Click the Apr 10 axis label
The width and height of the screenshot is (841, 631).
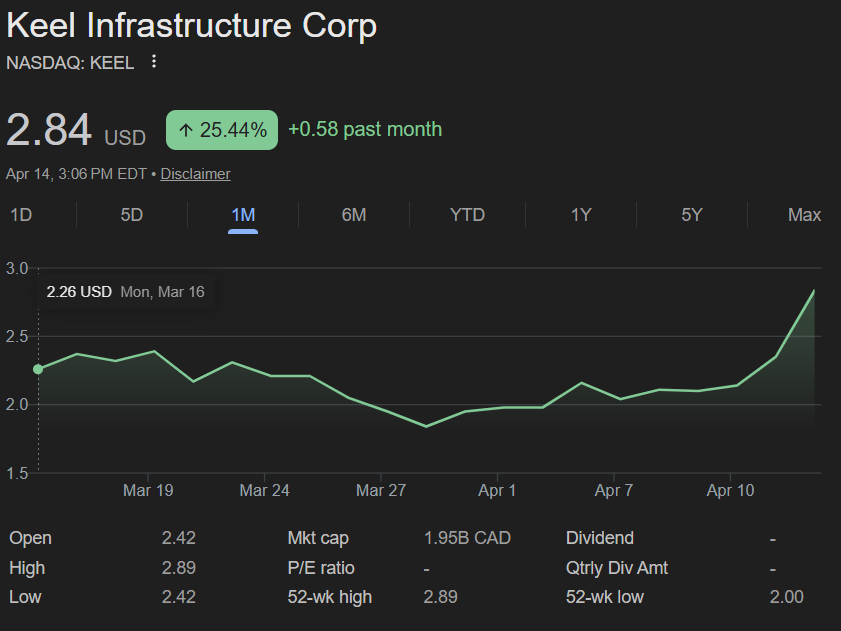731,490
